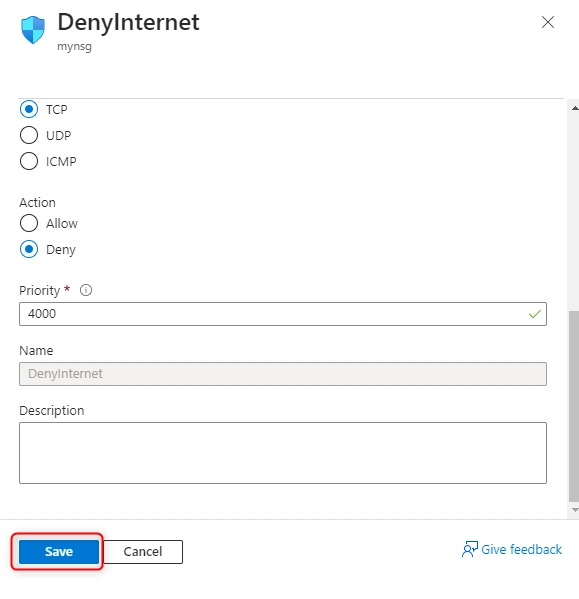
Task: Click the mynsg subtitle under the title
Action: (74, 47)
